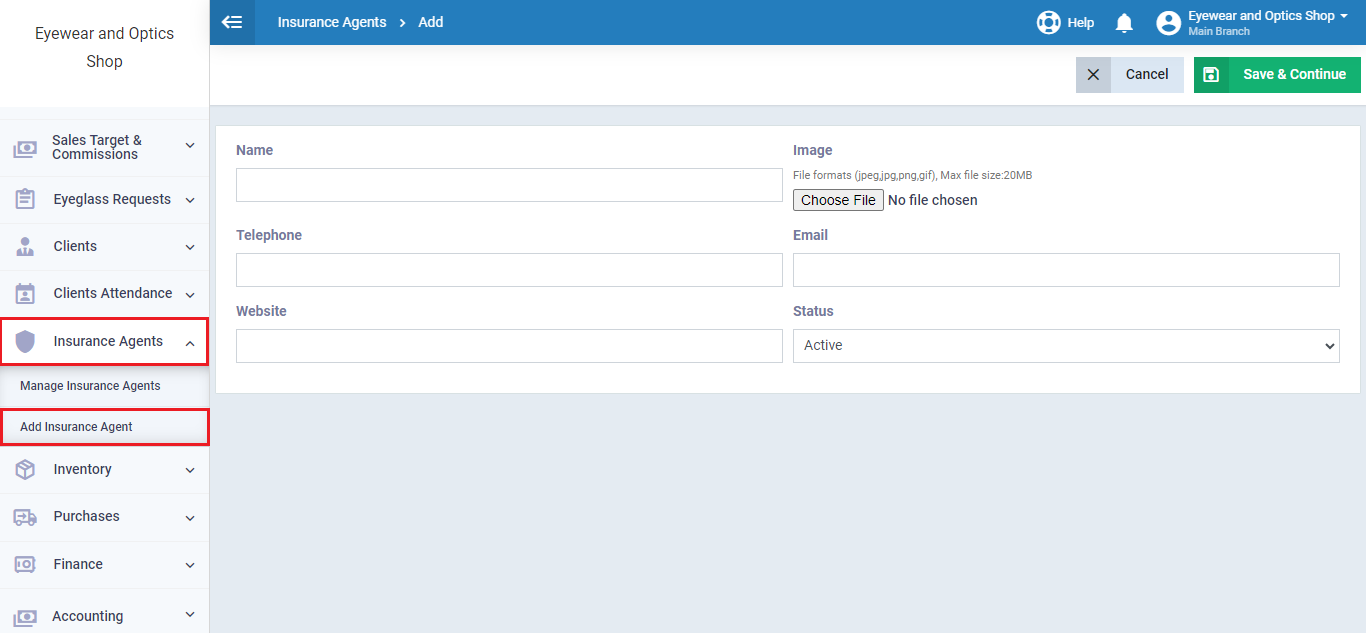Viewport: 1366px width, 633px height.
Task: Focus the Email input field
Action: [x=1066, y=270]
